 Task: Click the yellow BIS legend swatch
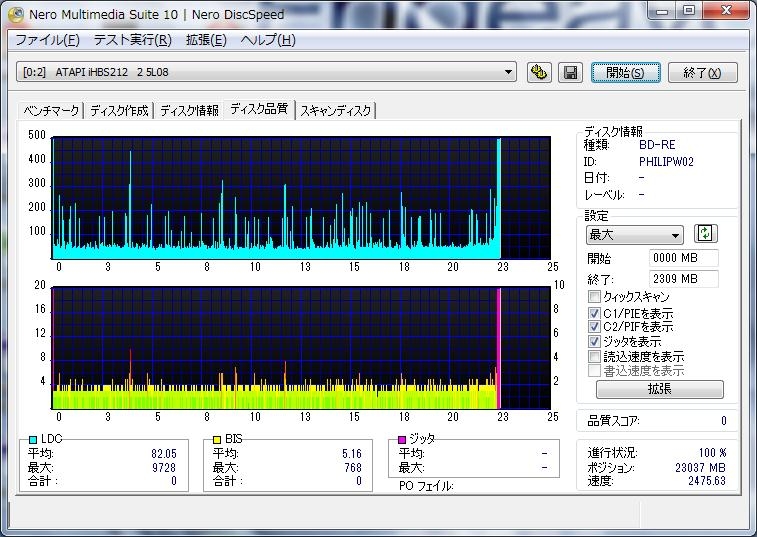coord(217,439)
